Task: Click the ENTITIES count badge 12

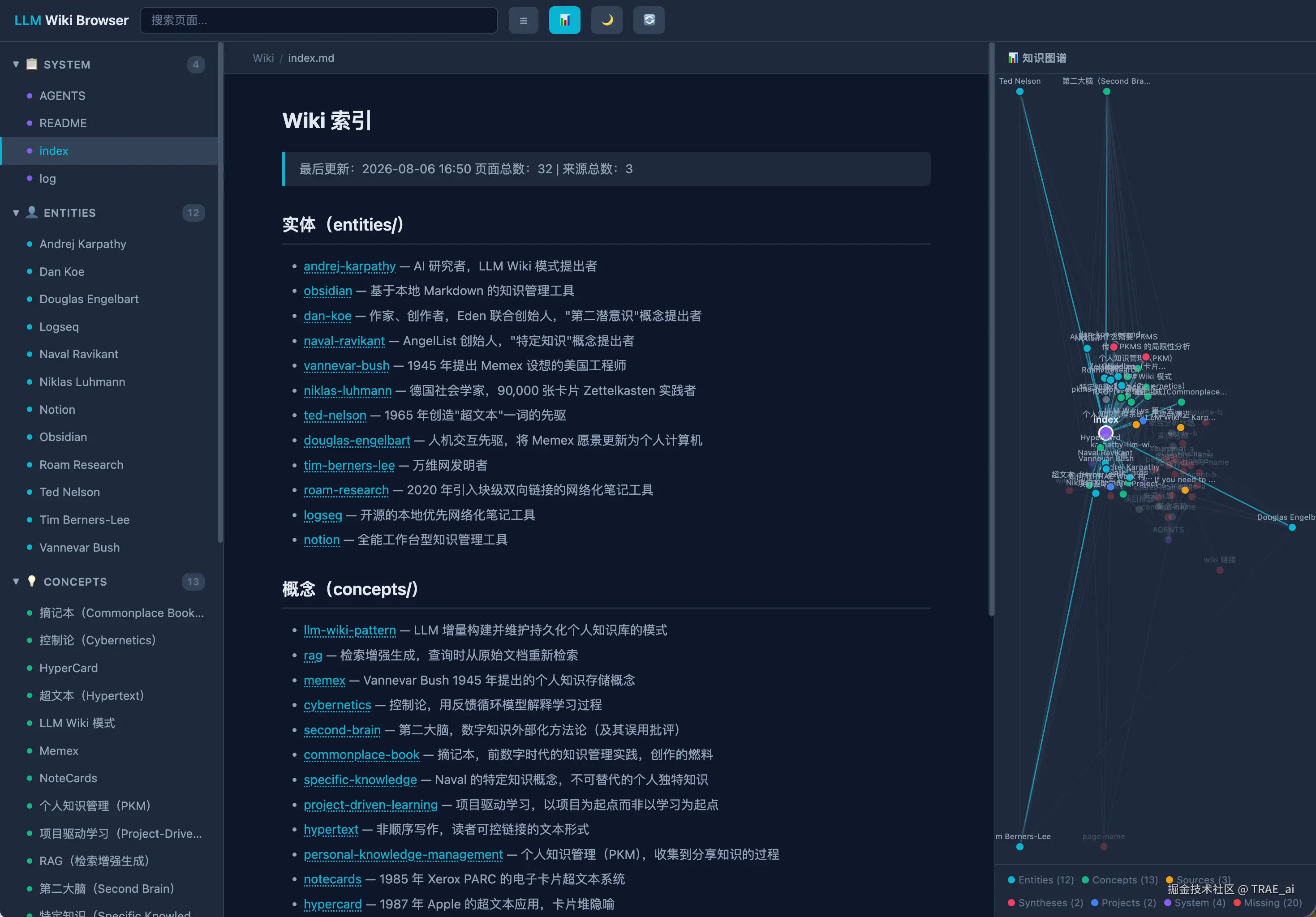Action: (x=194, y=213)
